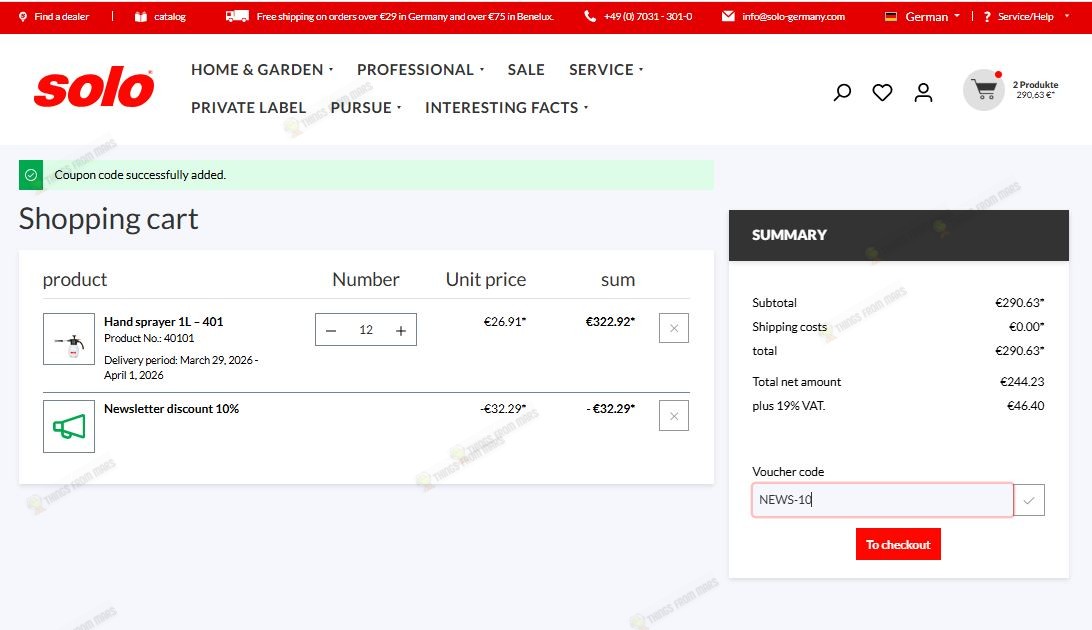Click the Total net amount €244.23 value
Image resolution: width=1092 pixels, height=630 pixels.
tap(1022, 381)
